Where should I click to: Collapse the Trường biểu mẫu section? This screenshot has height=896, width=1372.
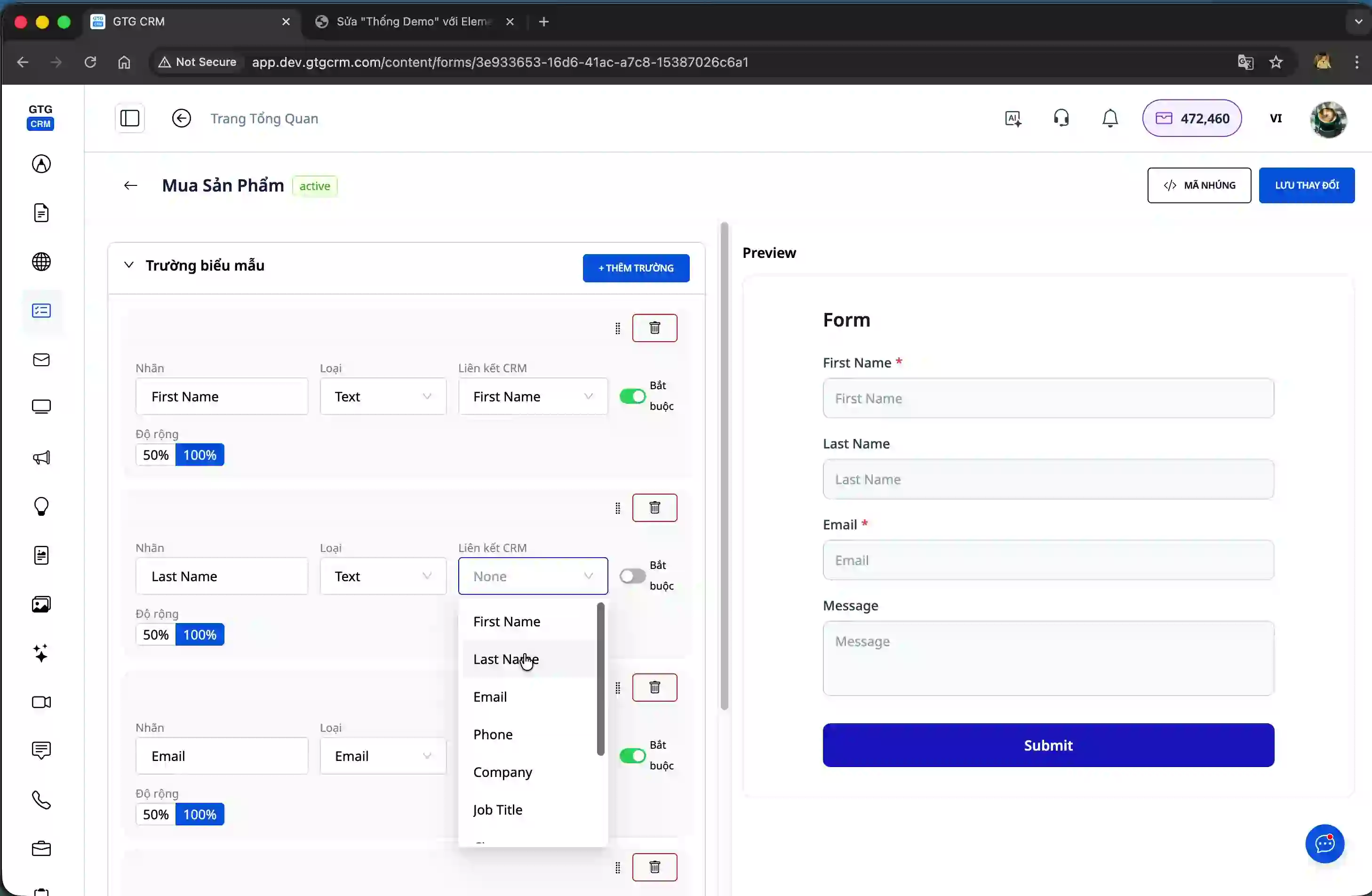128,265
